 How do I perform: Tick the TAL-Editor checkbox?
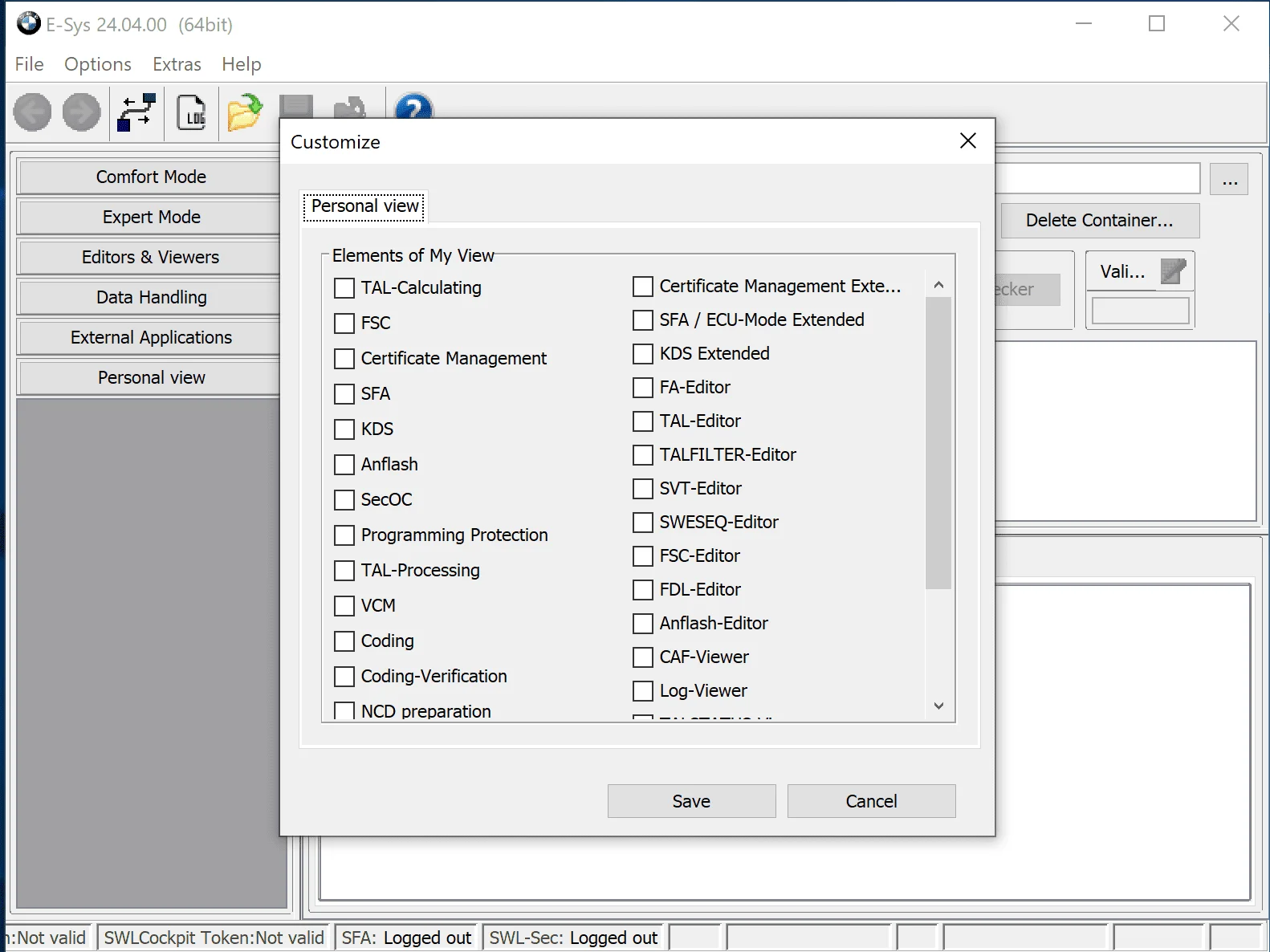643,421
